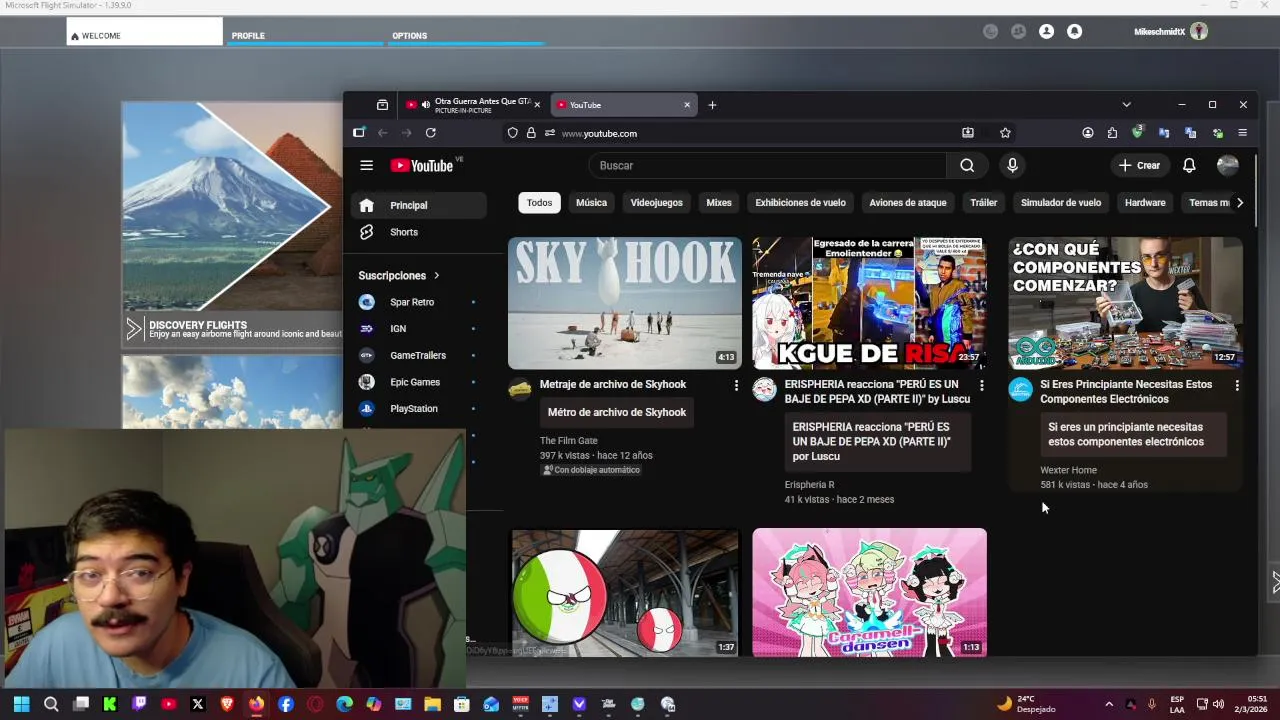1280x720 pixels.
Task: Select the Mixes filter chip
Action: [719, 203]
